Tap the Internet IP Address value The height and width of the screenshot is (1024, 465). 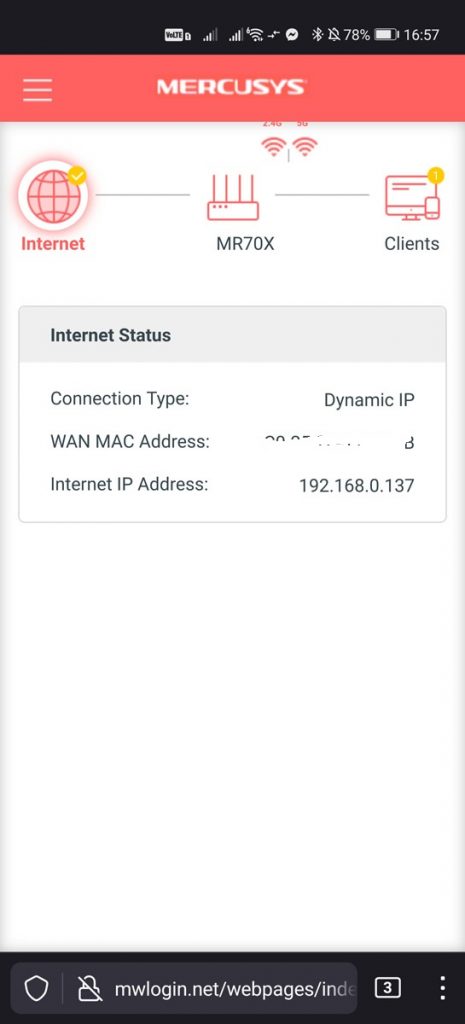(357, 486)
